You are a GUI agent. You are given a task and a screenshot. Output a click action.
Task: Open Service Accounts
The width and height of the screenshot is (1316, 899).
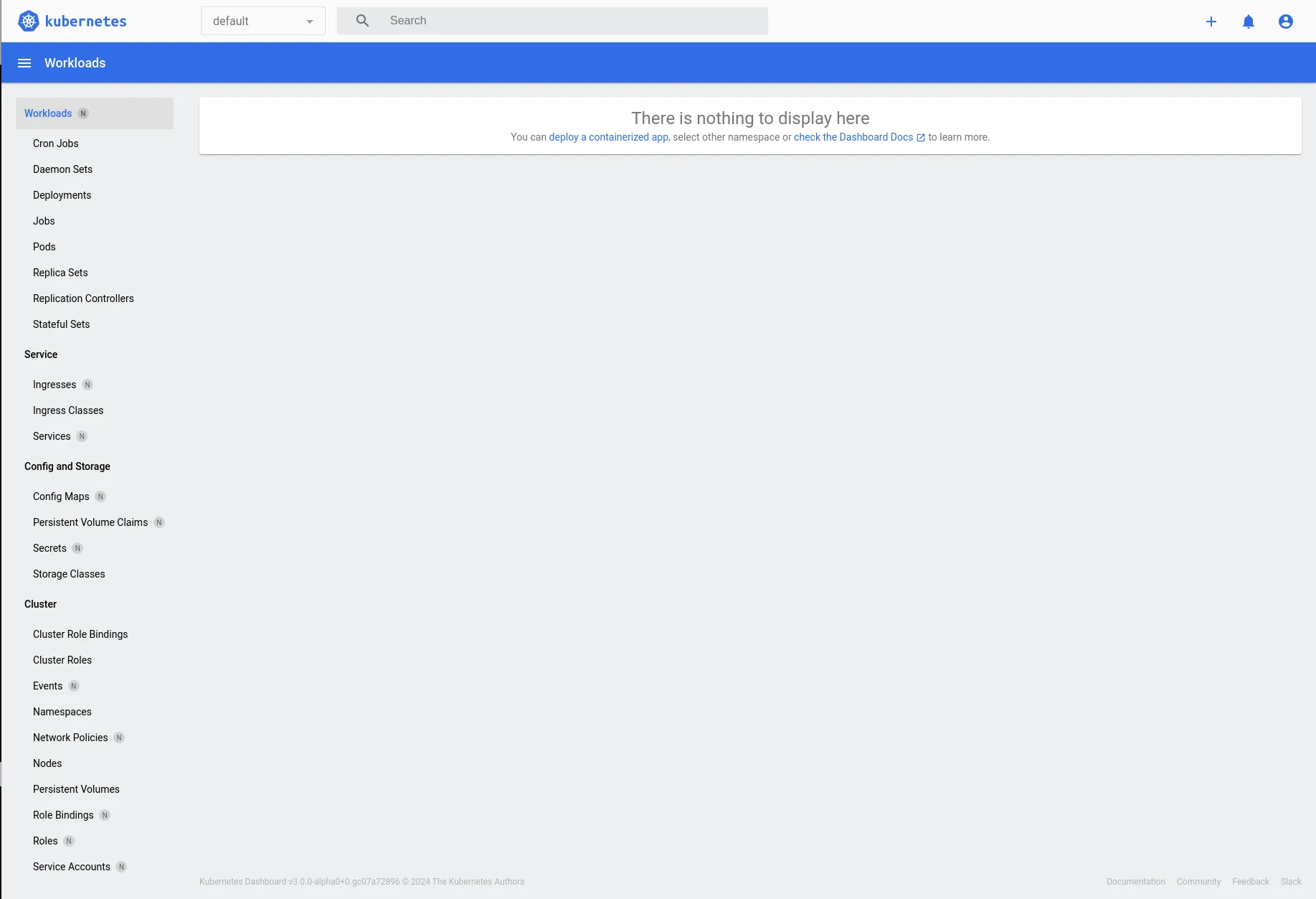tap(72, 867)
